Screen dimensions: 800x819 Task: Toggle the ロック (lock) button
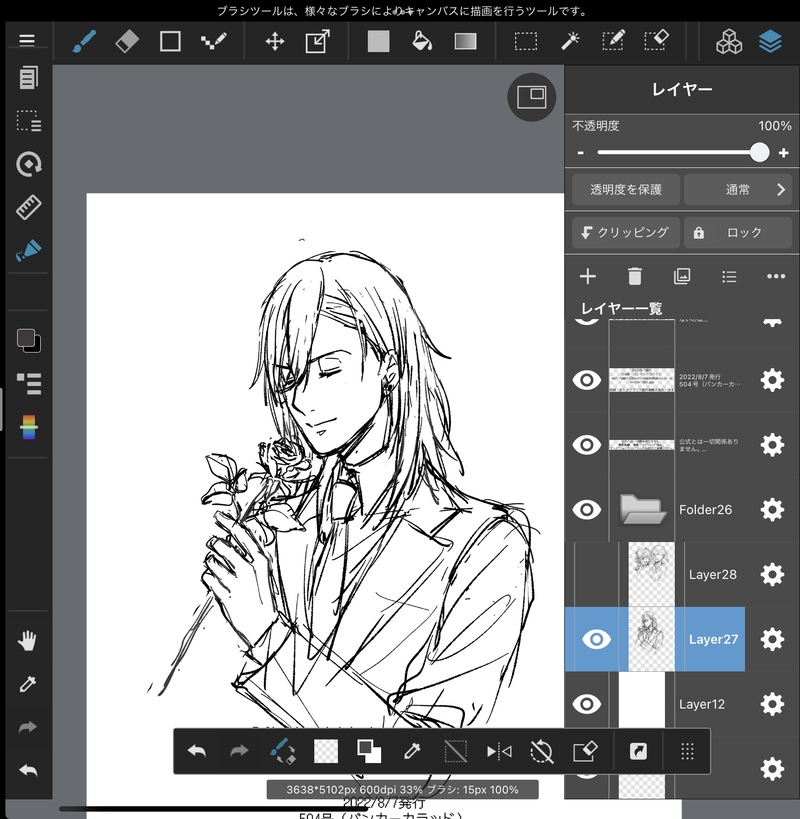click(738, 232)
